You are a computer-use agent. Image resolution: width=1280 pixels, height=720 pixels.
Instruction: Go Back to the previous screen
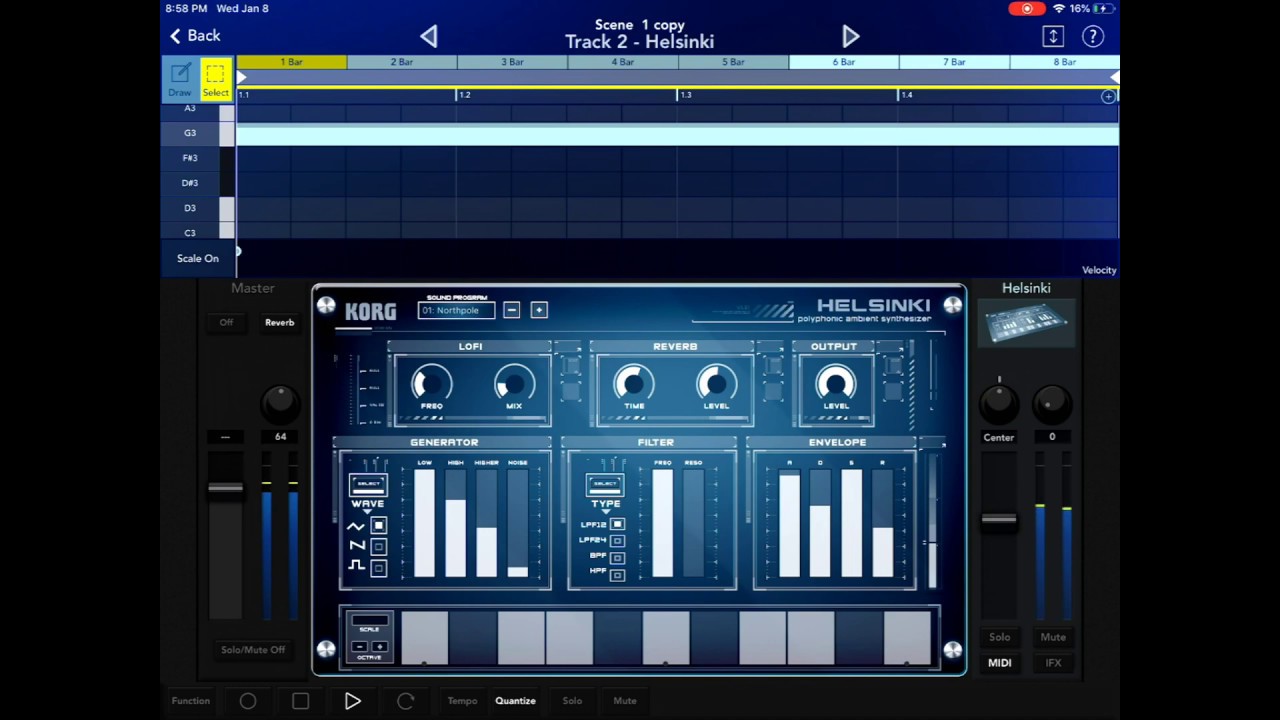pos(195,36)
